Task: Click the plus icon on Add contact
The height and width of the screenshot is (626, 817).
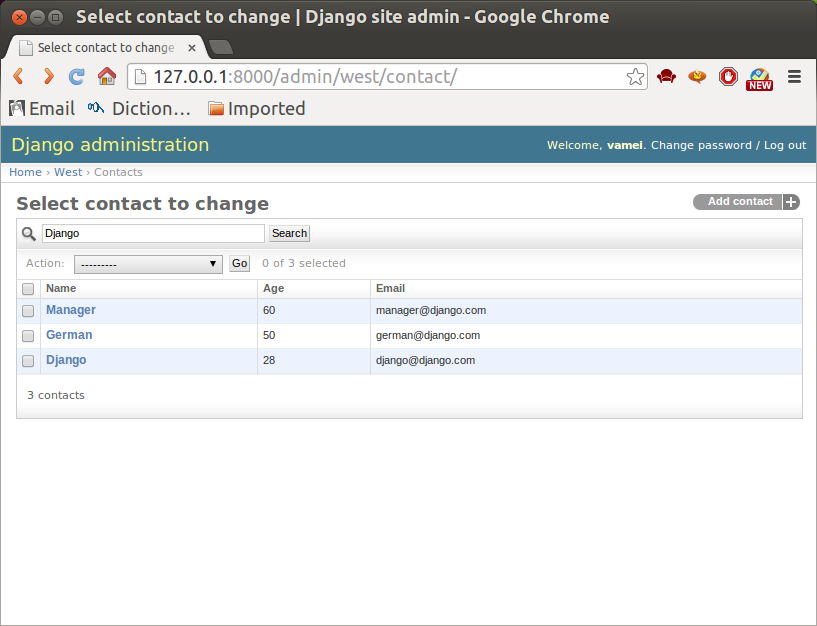Action: pos(791,202)
